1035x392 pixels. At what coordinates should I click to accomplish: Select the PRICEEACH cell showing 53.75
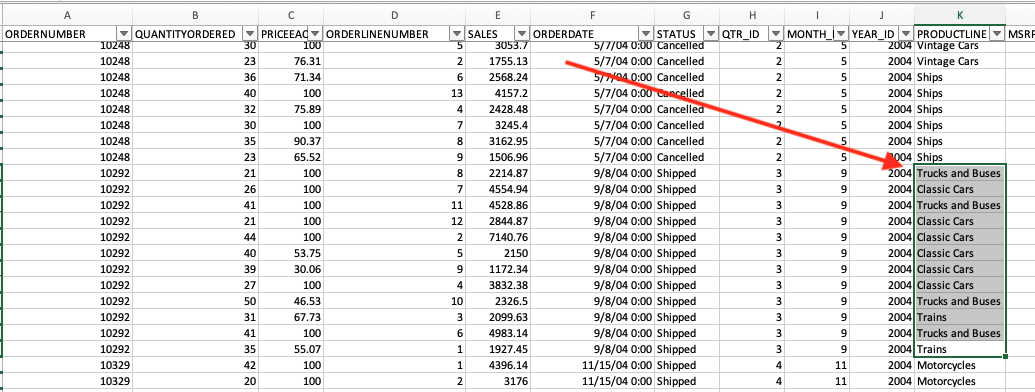pos(291,253)
